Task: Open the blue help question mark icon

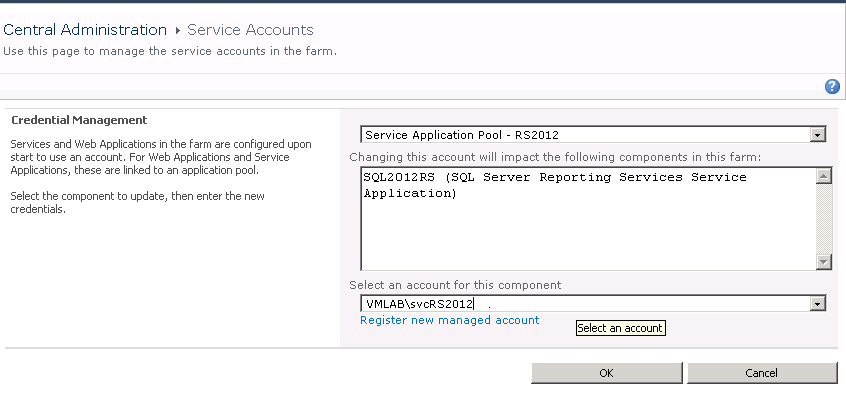Action: click(832, 86)
